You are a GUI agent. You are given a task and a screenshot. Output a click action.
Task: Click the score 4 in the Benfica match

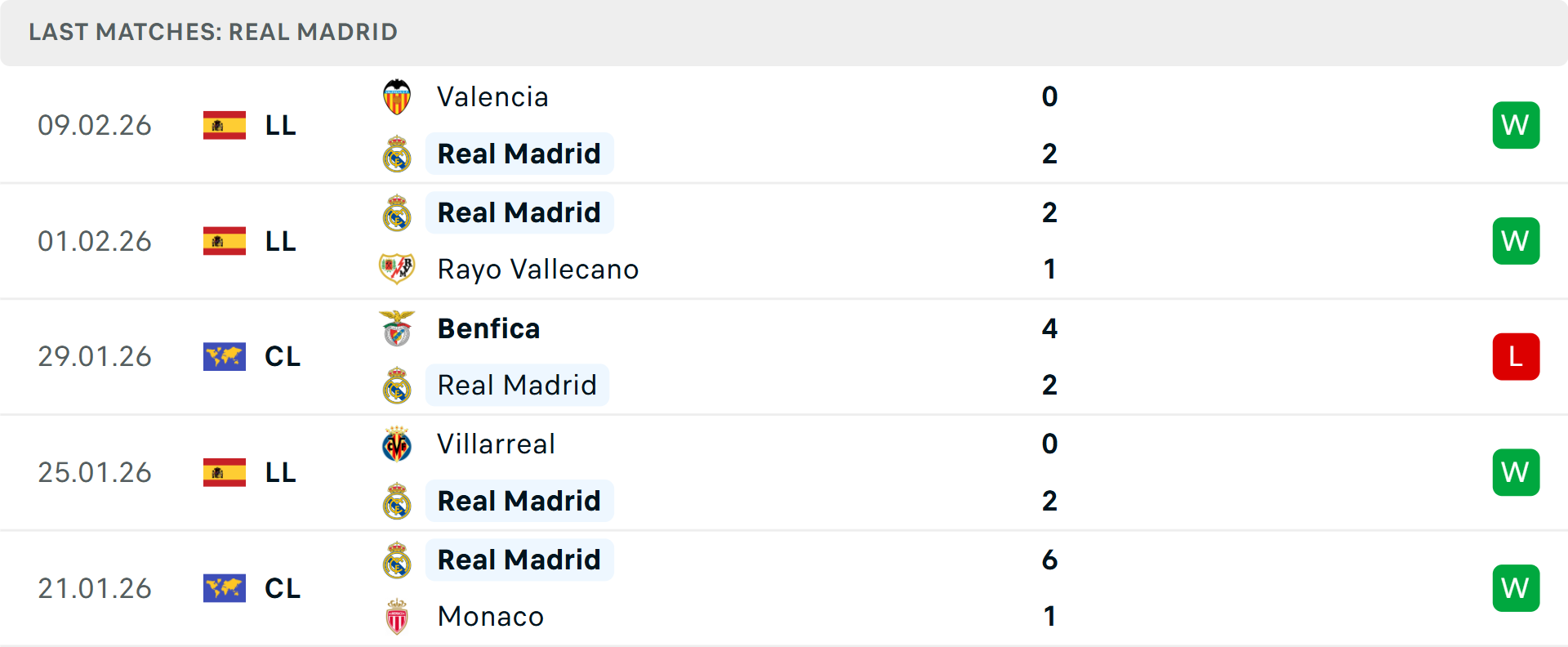click(1051, 328)
